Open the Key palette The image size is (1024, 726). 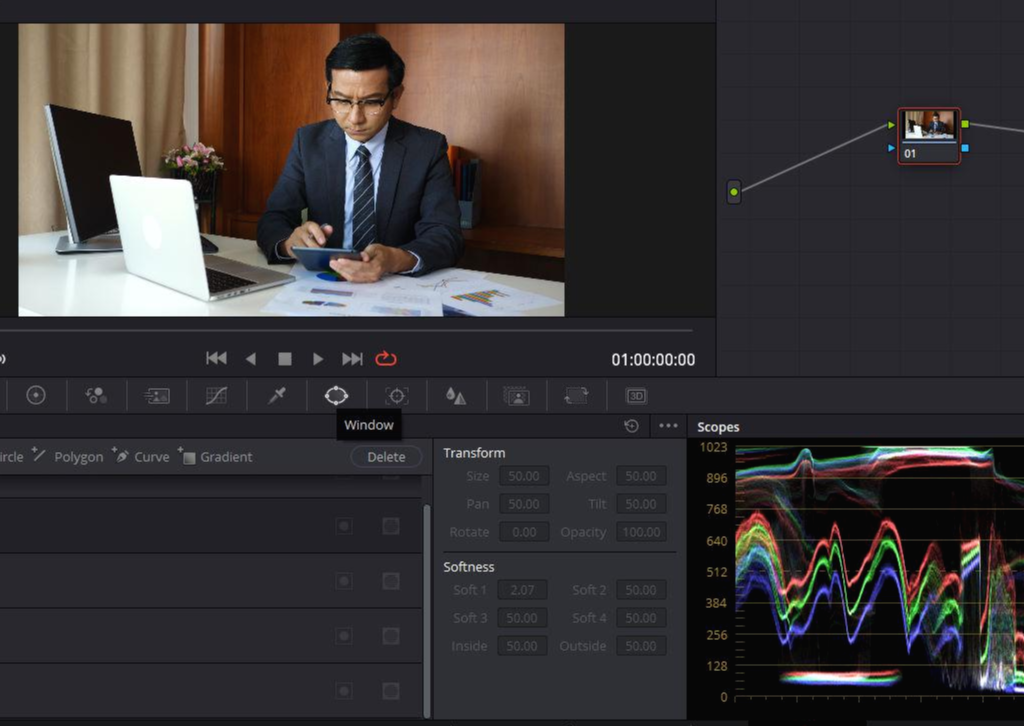point(516,395)
